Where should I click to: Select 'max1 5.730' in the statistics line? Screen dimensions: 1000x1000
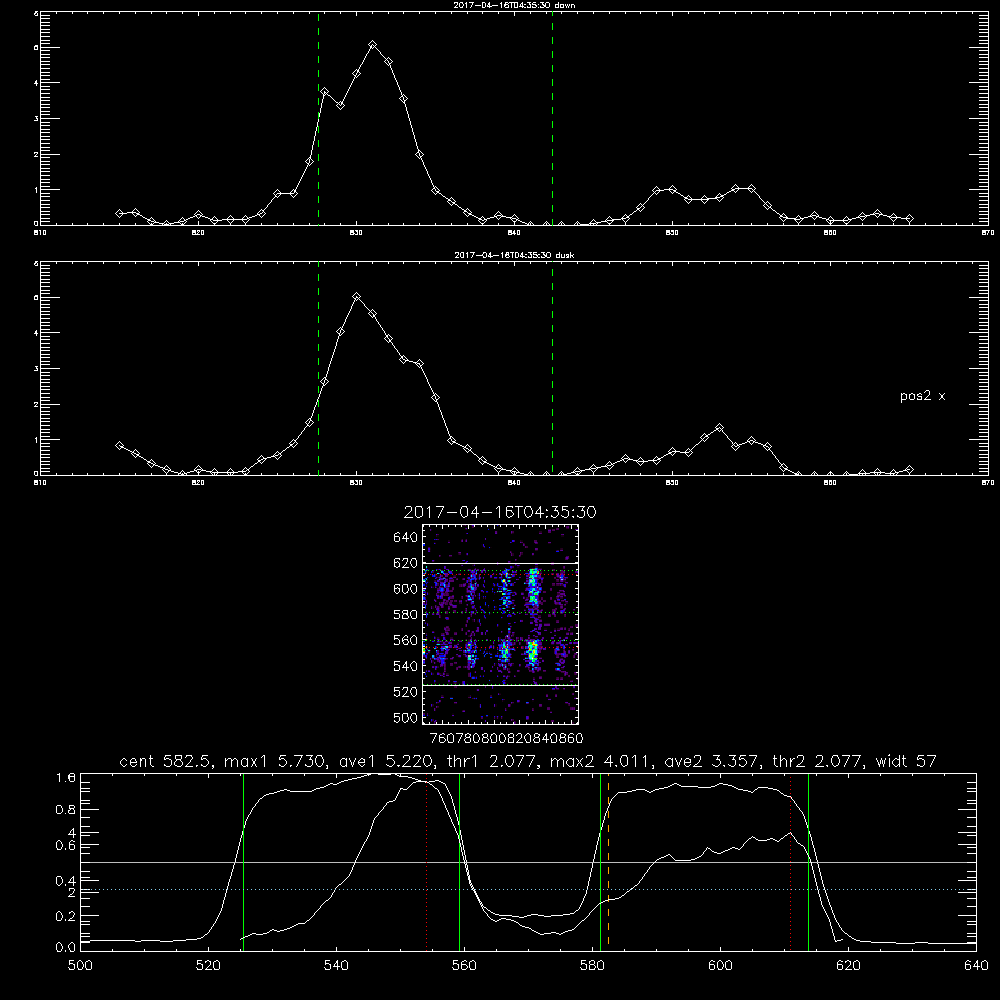point(274,761)
